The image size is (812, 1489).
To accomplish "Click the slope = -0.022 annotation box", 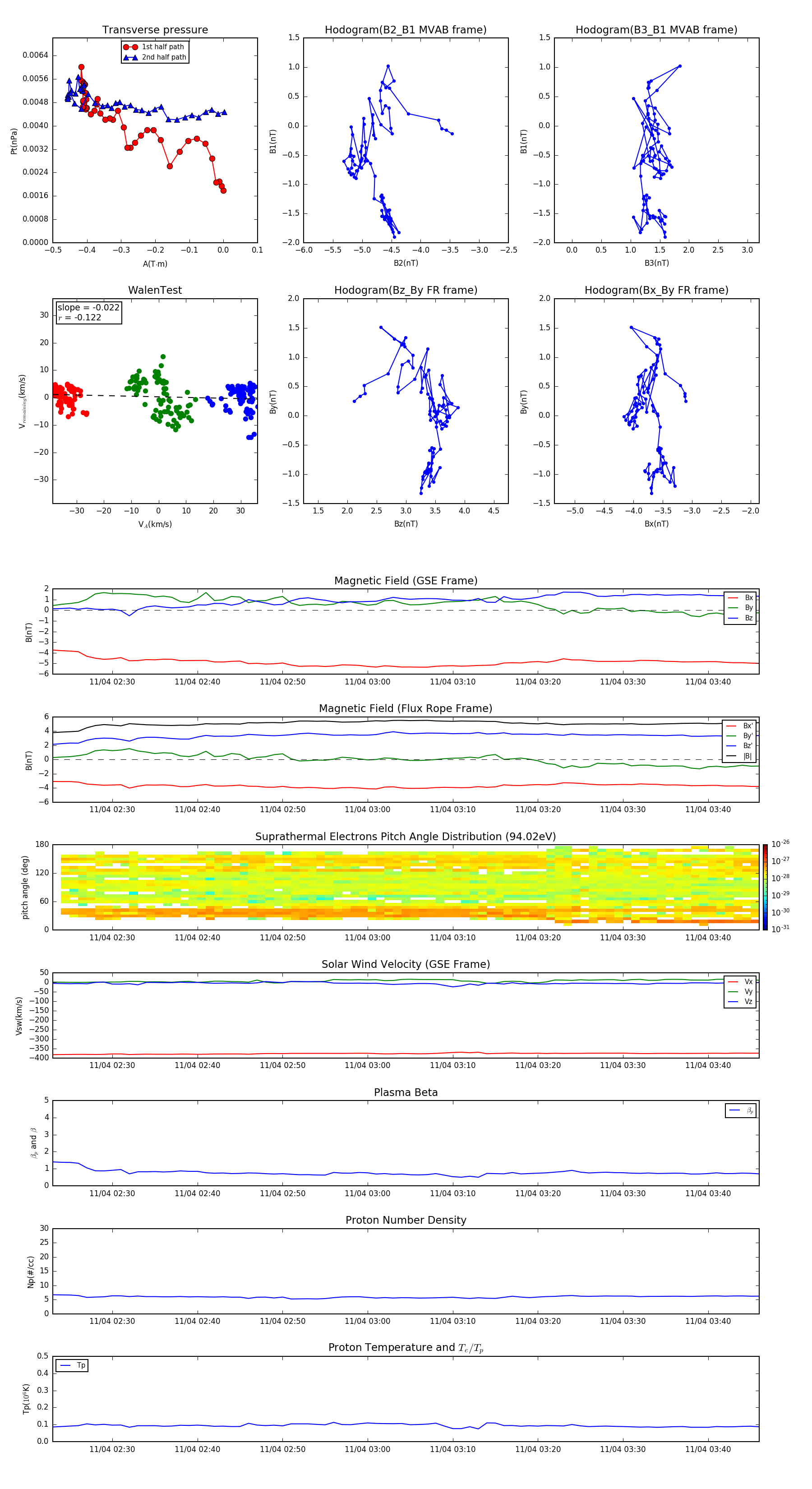I will (88, 312).
